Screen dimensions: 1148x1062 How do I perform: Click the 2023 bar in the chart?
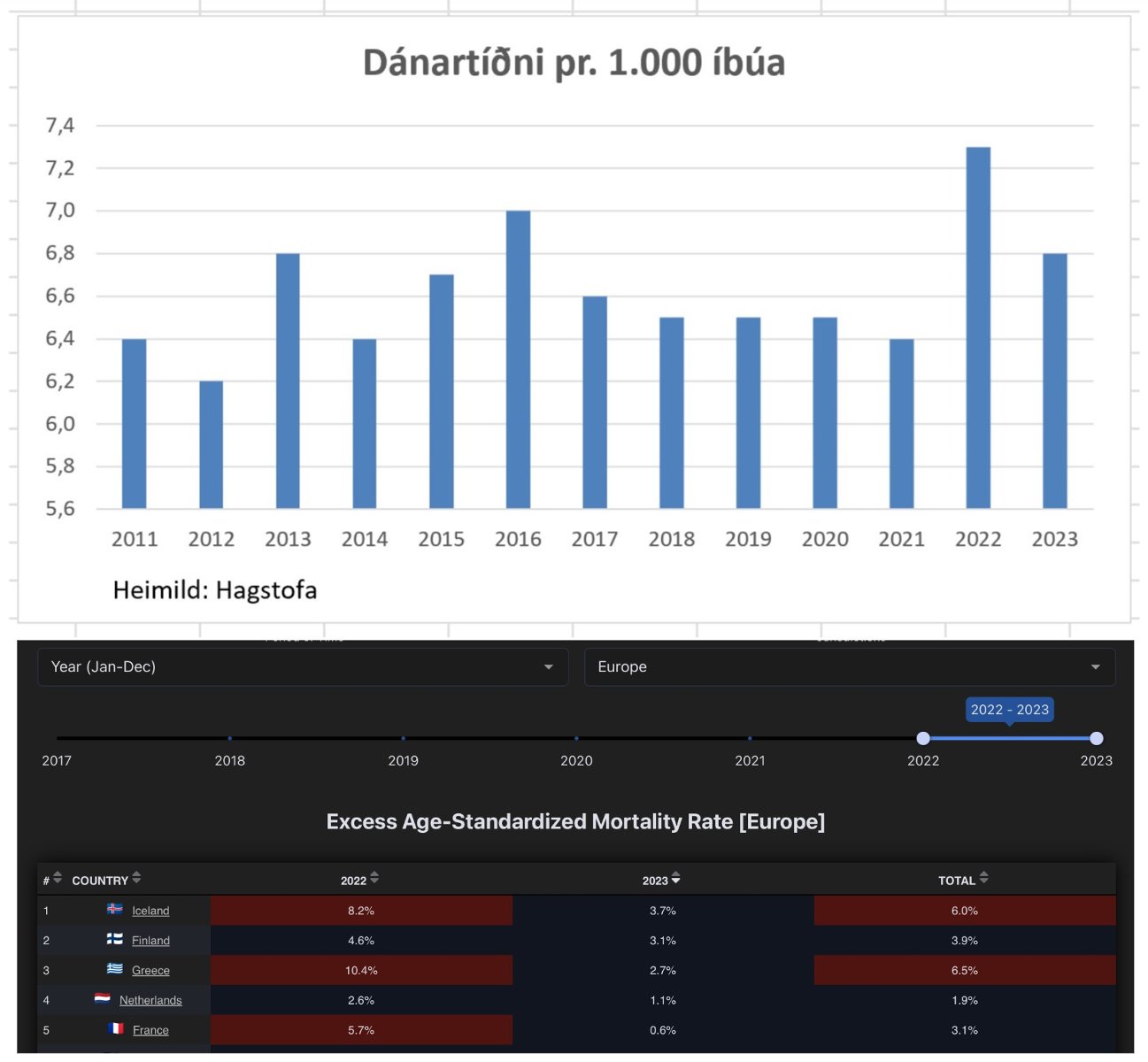tap(1055, 381)
